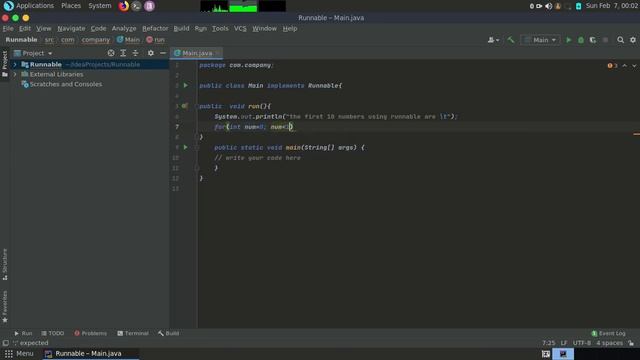Open Places menu in top panel
This screenshot has width=640, height=360.
pos(71,6)
